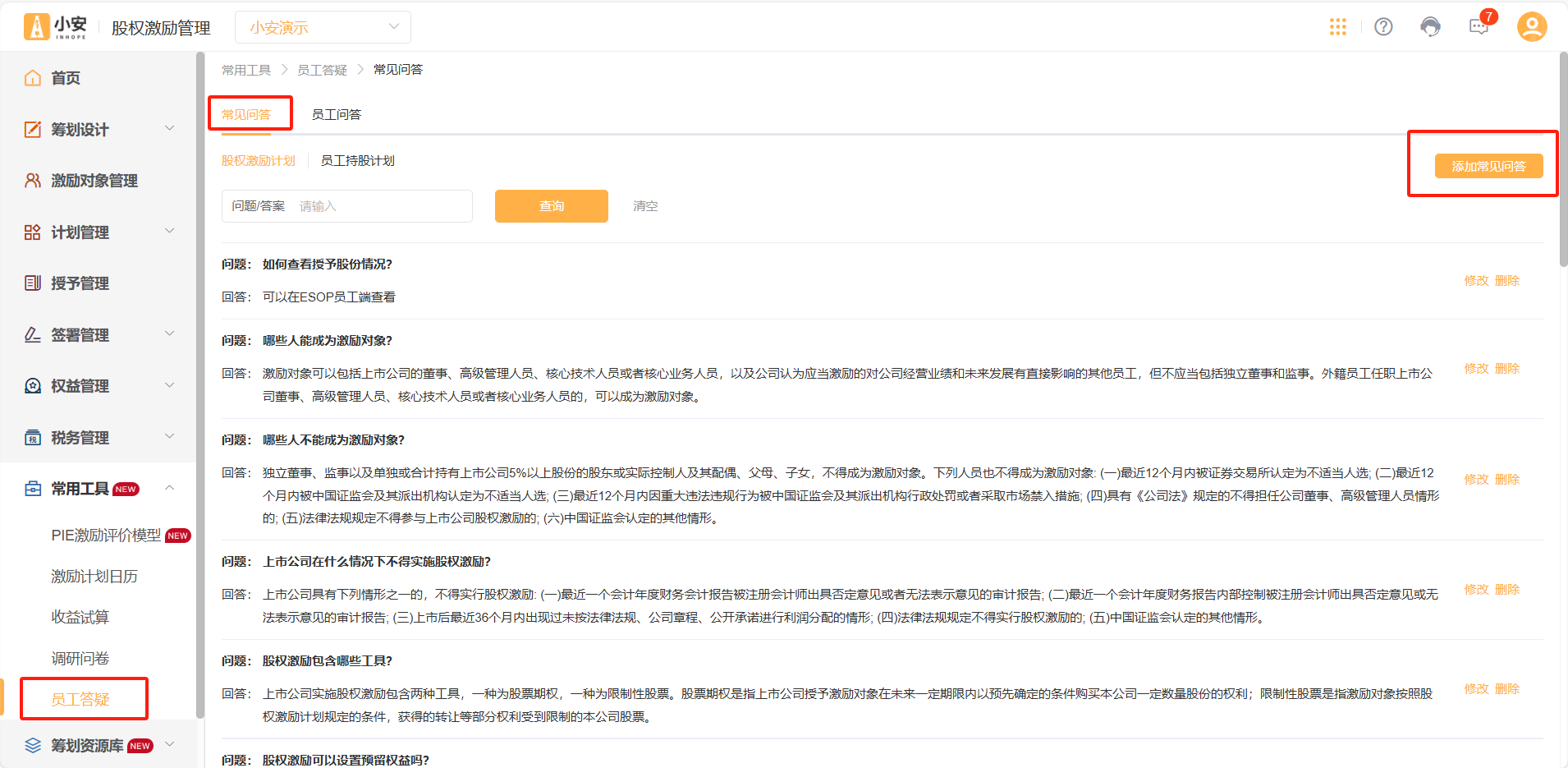
Task: Click the 查询 search button
Action: coord(552,206)
